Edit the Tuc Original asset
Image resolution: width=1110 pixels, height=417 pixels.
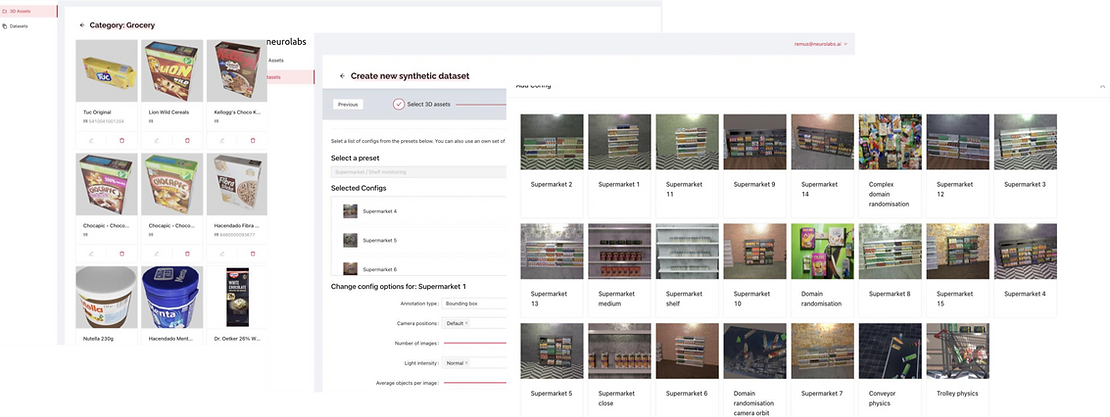click(91, 141)
